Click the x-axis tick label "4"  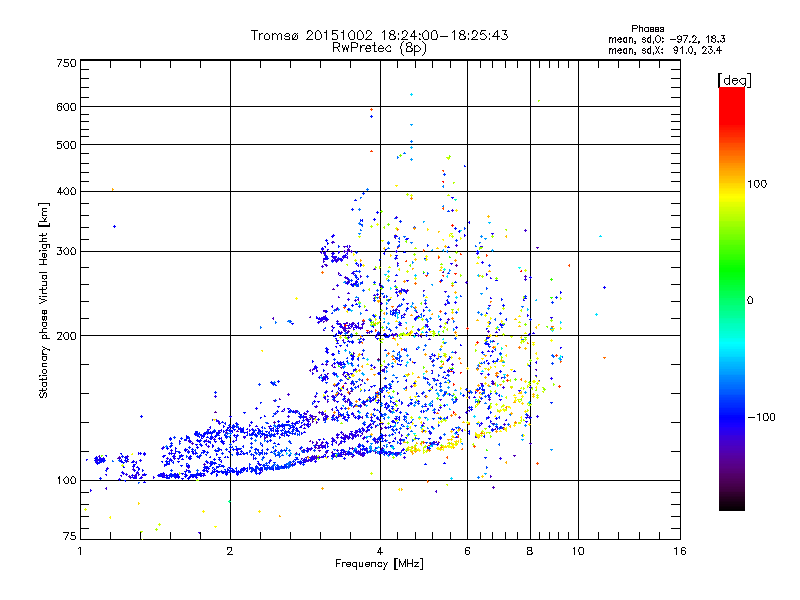380,551
